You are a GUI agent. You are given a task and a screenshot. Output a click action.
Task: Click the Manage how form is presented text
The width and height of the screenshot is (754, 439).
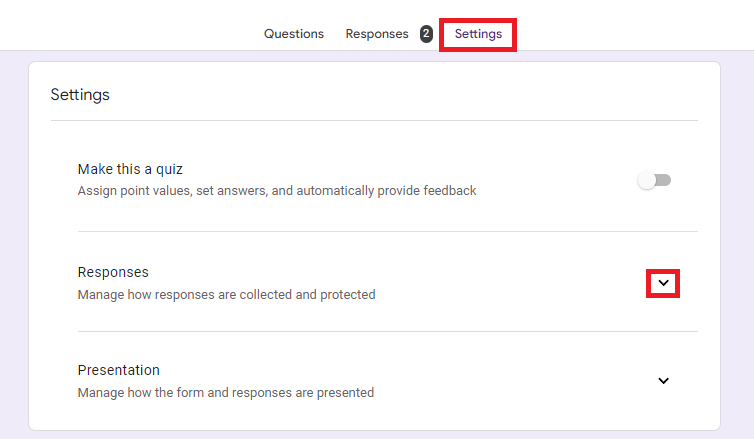point(225,392)
